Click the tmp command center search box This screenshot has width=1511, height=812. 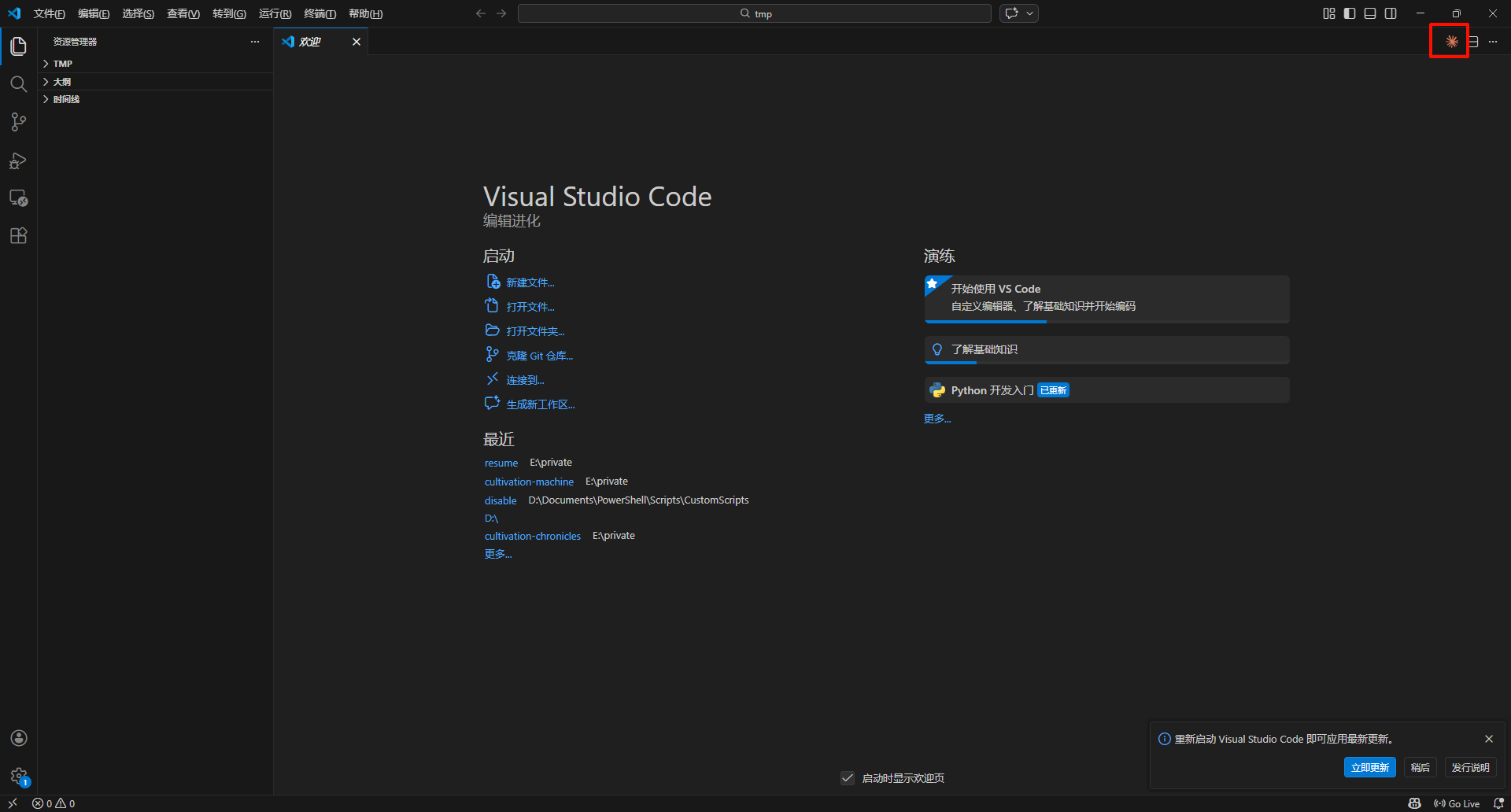(x=755, y=13)
